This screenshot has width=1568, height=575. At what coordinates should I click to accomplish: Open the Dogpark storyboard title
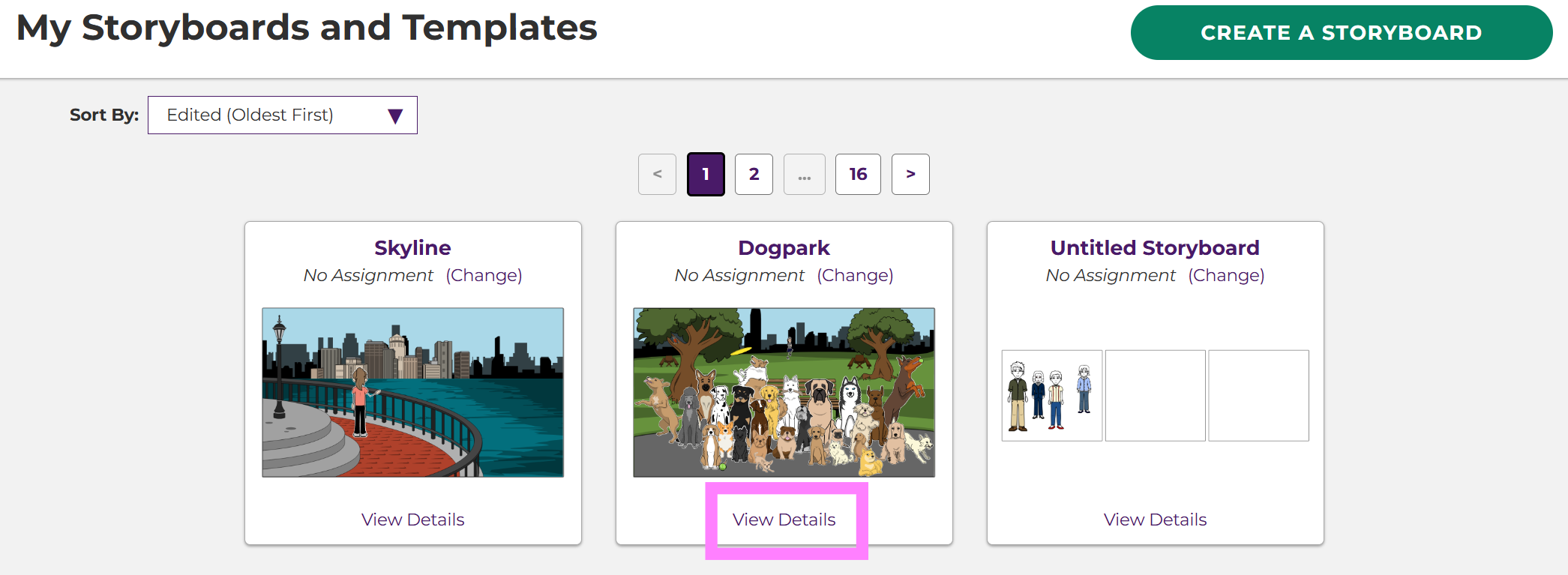784,247
